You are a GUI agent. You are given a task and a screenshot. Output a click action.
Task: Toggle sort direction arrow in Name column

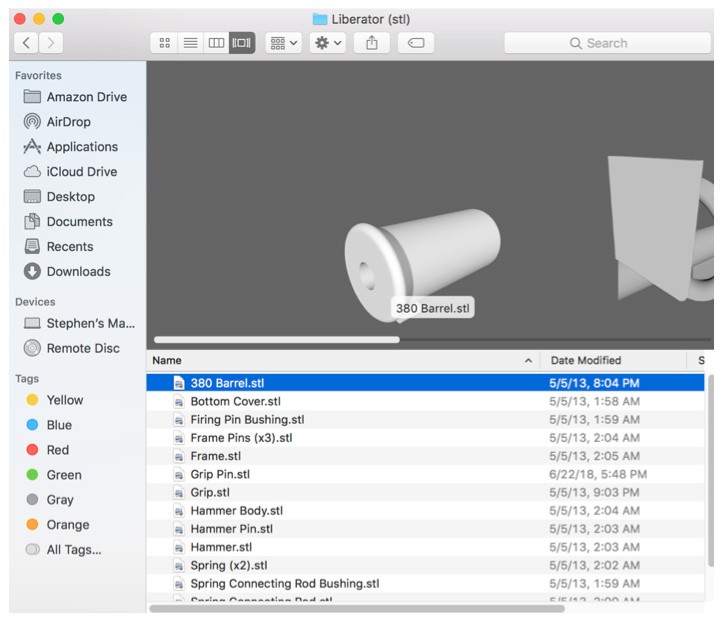point(528,361)
